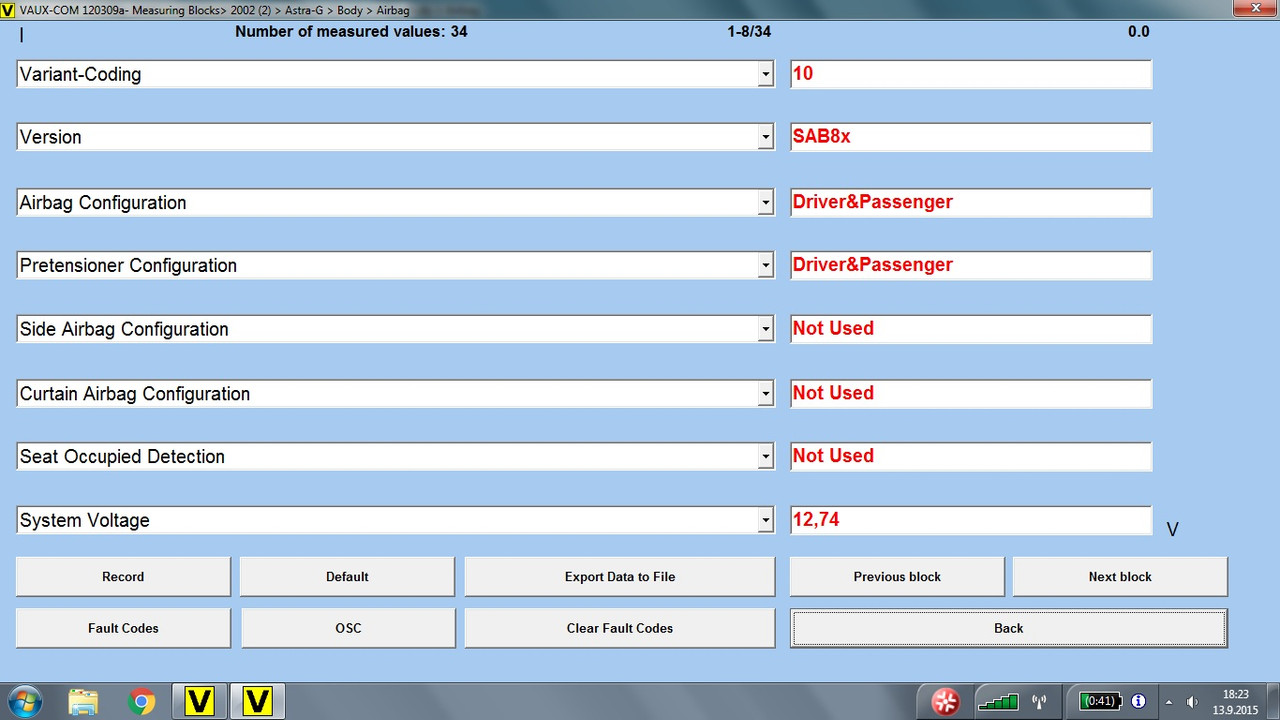
Task: Show hidden tray icons arrow
Action: point(1169,702)
